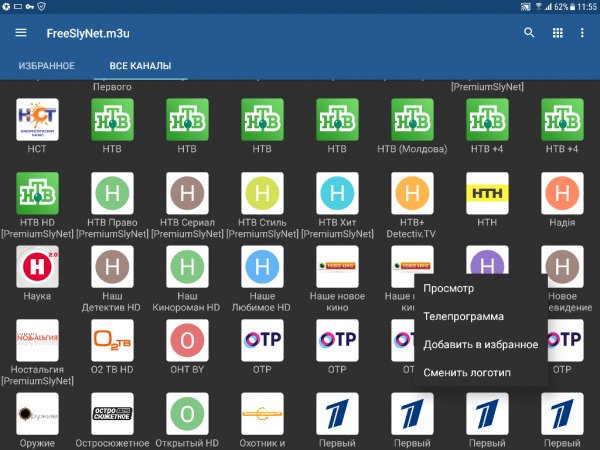Open the НТВ Стиль channel
Image resolution: width=600 pixels, height=450 pixels.
pyautogui.click(x=262, y=193)
